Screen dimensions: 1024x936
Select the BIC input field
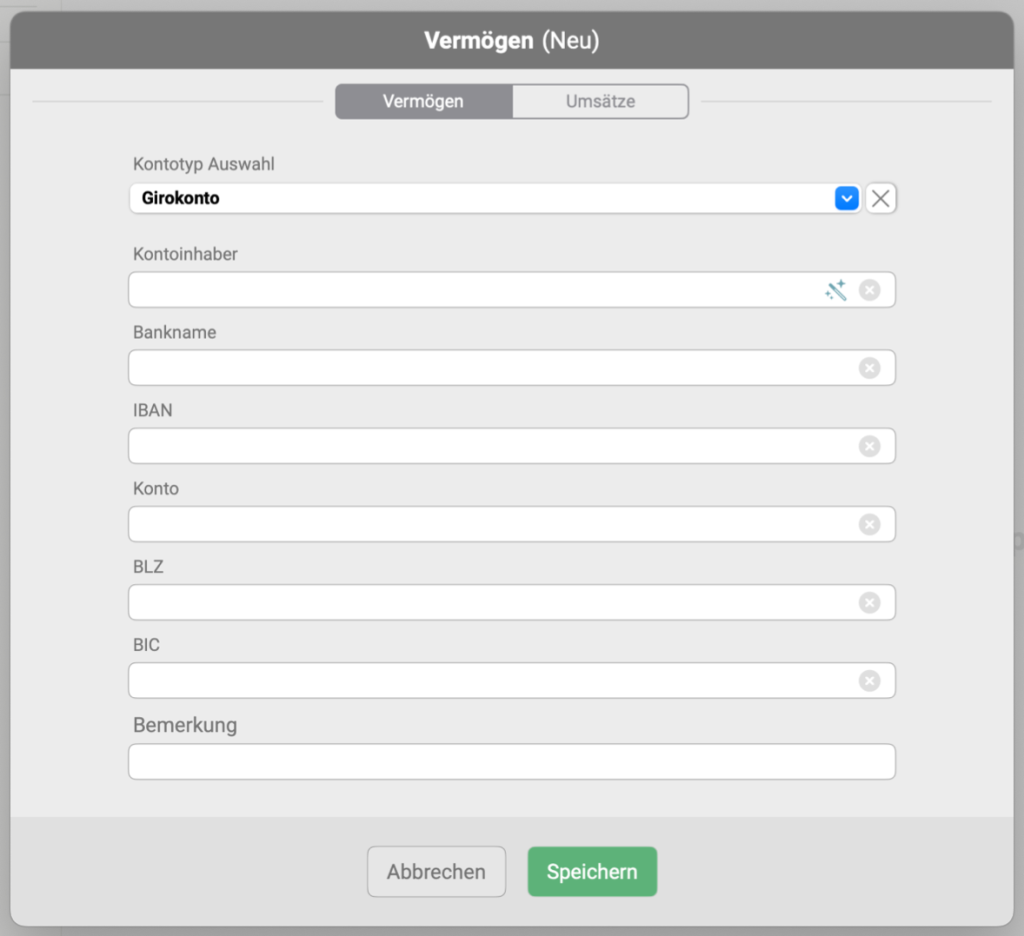490,681
